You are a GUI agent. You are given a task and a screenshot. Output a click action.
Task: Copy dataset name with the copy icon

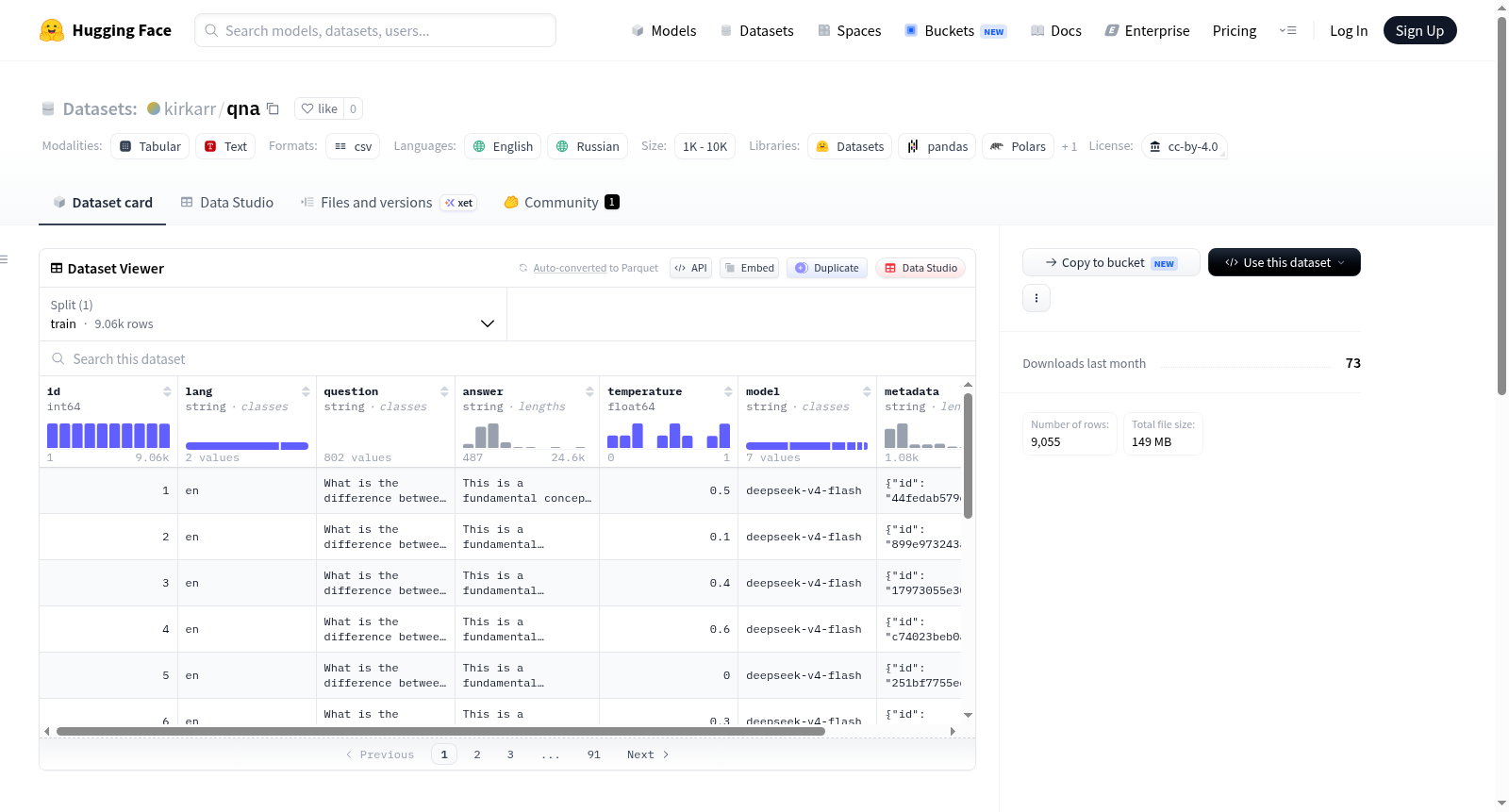point(273,108)
